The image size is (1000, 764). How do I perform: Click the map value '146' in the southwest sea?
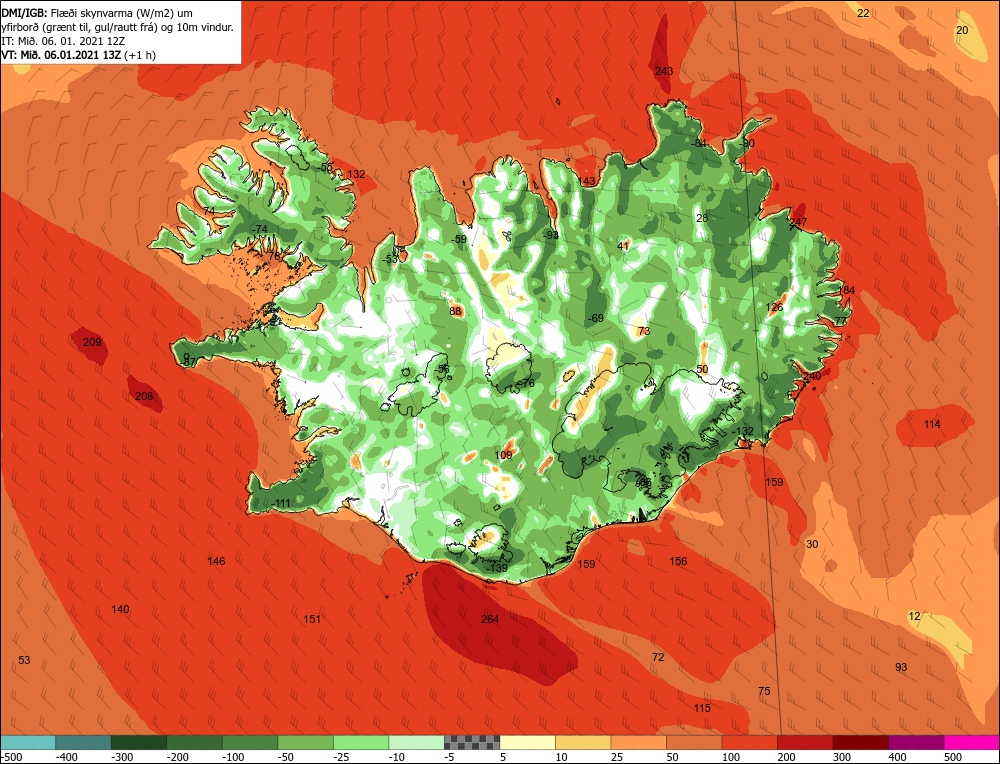216,561
